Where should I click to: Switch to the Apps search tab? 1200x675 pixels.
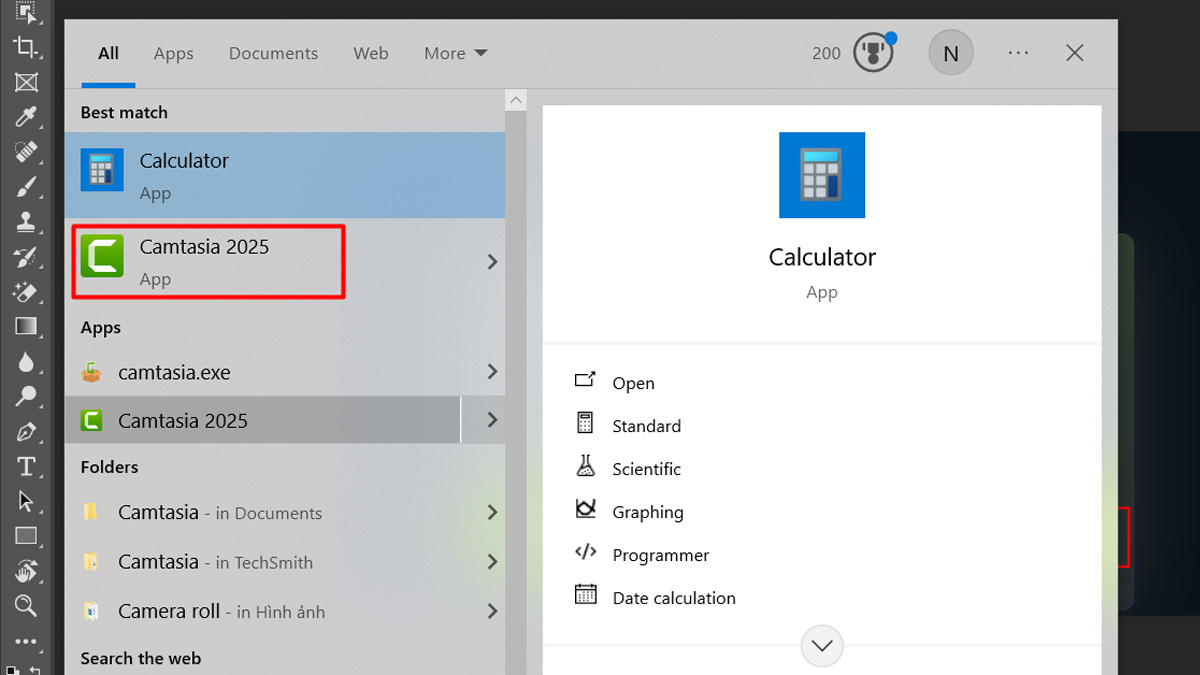[x=173, y=54]
